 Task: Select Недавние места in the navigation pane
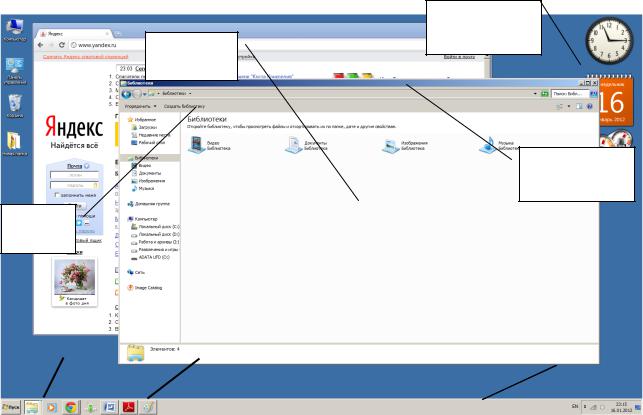pyautogui.click(x=150, y=135)
